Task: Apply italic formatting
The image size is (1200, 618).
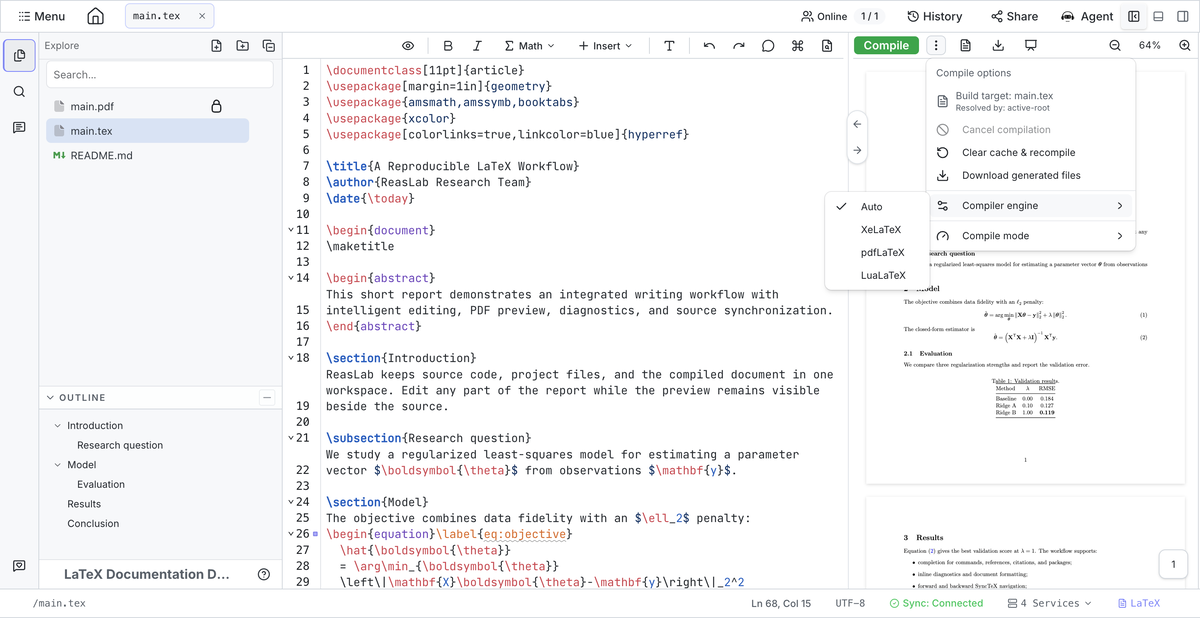Action: tap(477, 46)
